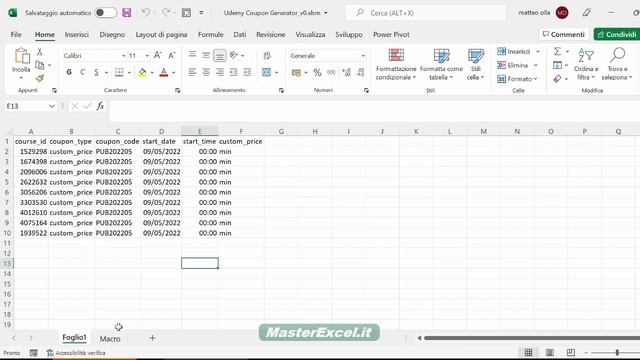Click merge and center icon
The image size is (640, 360).
pos(267,72)
